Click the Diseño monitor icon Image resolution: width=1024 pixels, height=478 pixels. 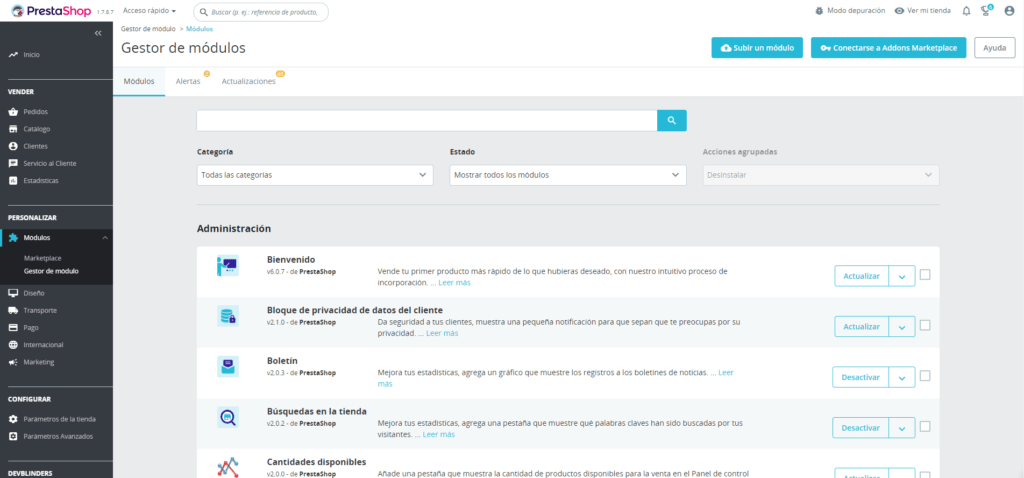point(13,293)
